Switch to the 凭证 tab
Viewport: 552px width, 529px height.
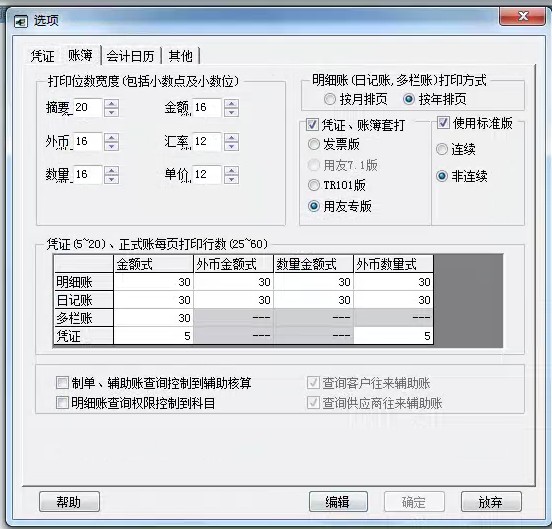43,56
